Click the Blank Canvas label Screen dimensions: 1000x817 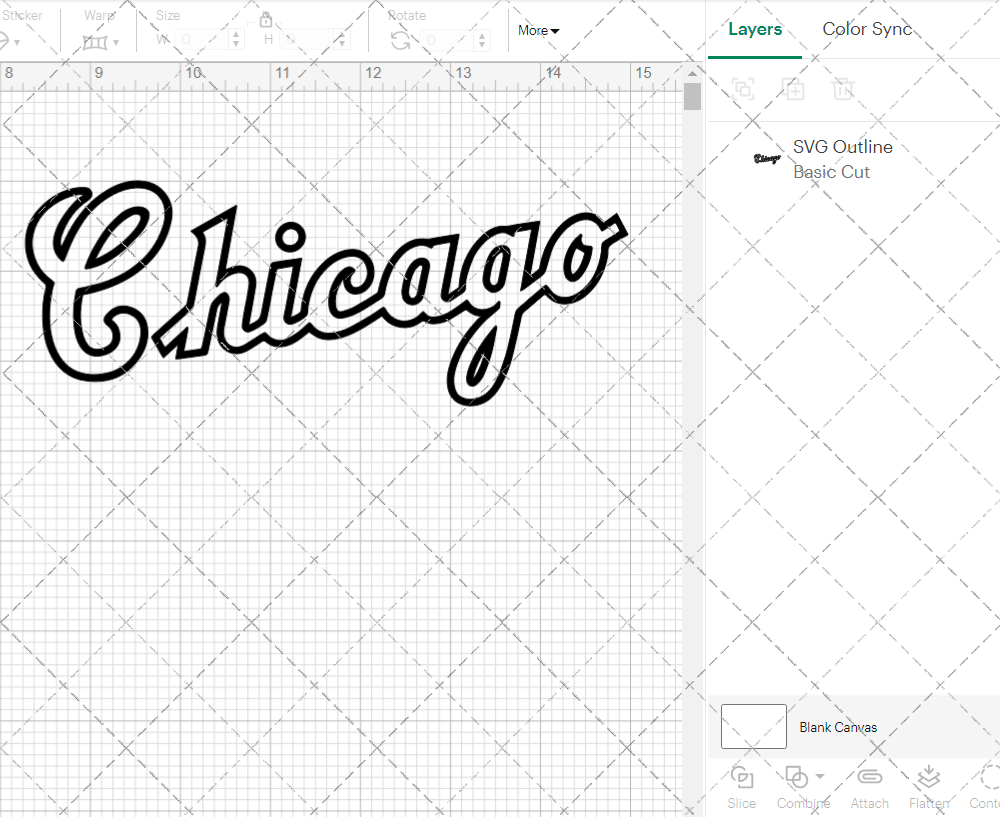pos(838,727)
